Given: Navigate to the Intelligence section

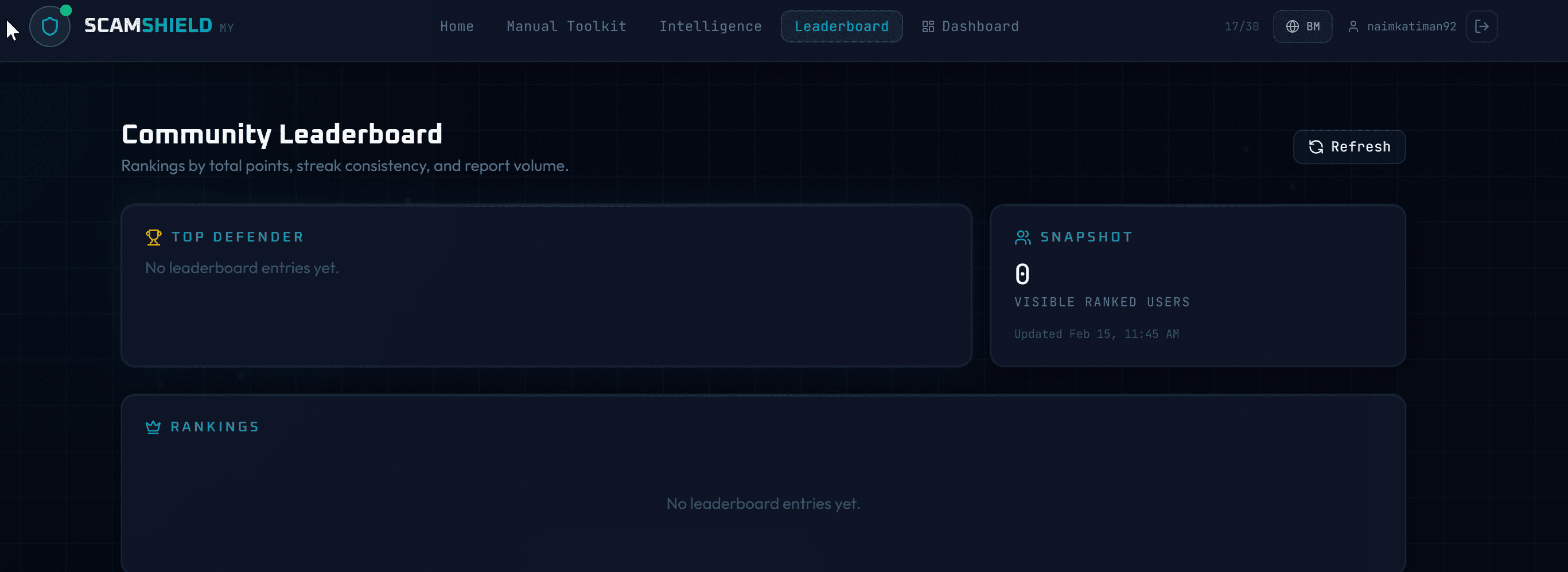Looking at the screenshot, I should pyautogui.click(x=710, y=26).
